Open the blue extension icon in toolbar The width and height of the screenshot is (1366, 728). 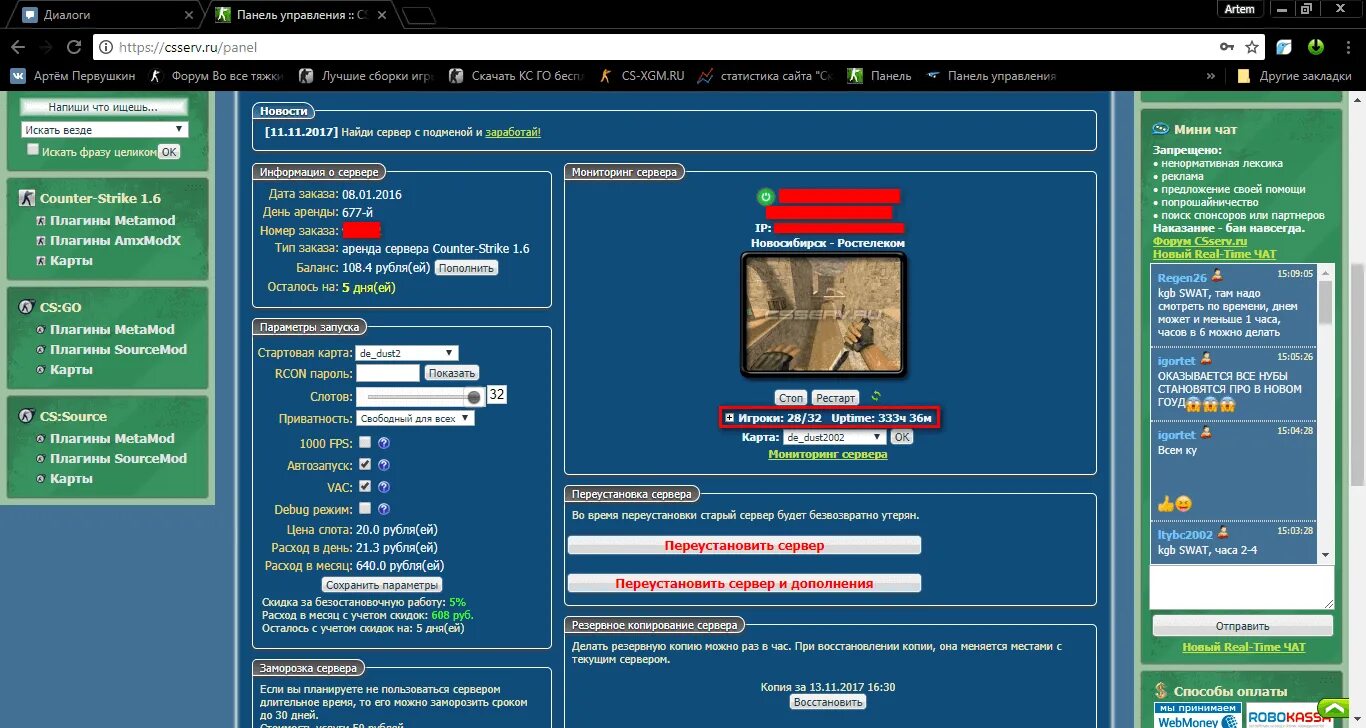point(1285,47)
